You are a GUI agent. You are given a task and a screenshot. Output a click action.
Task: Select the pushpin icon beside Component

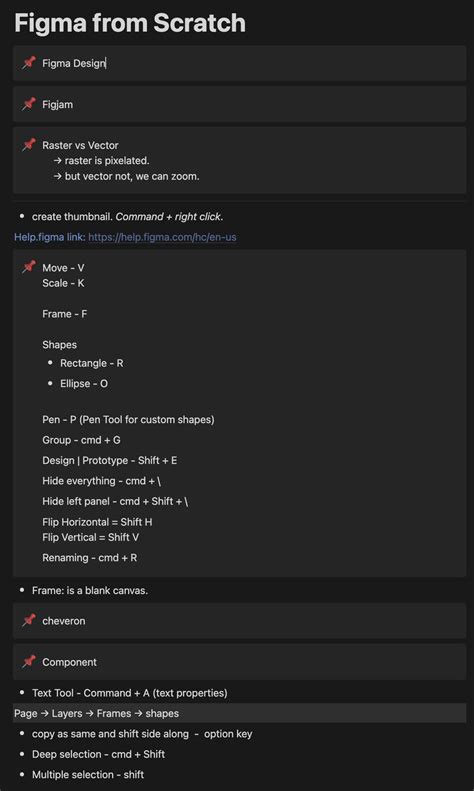pyautogui.click(x=29, y=661)
